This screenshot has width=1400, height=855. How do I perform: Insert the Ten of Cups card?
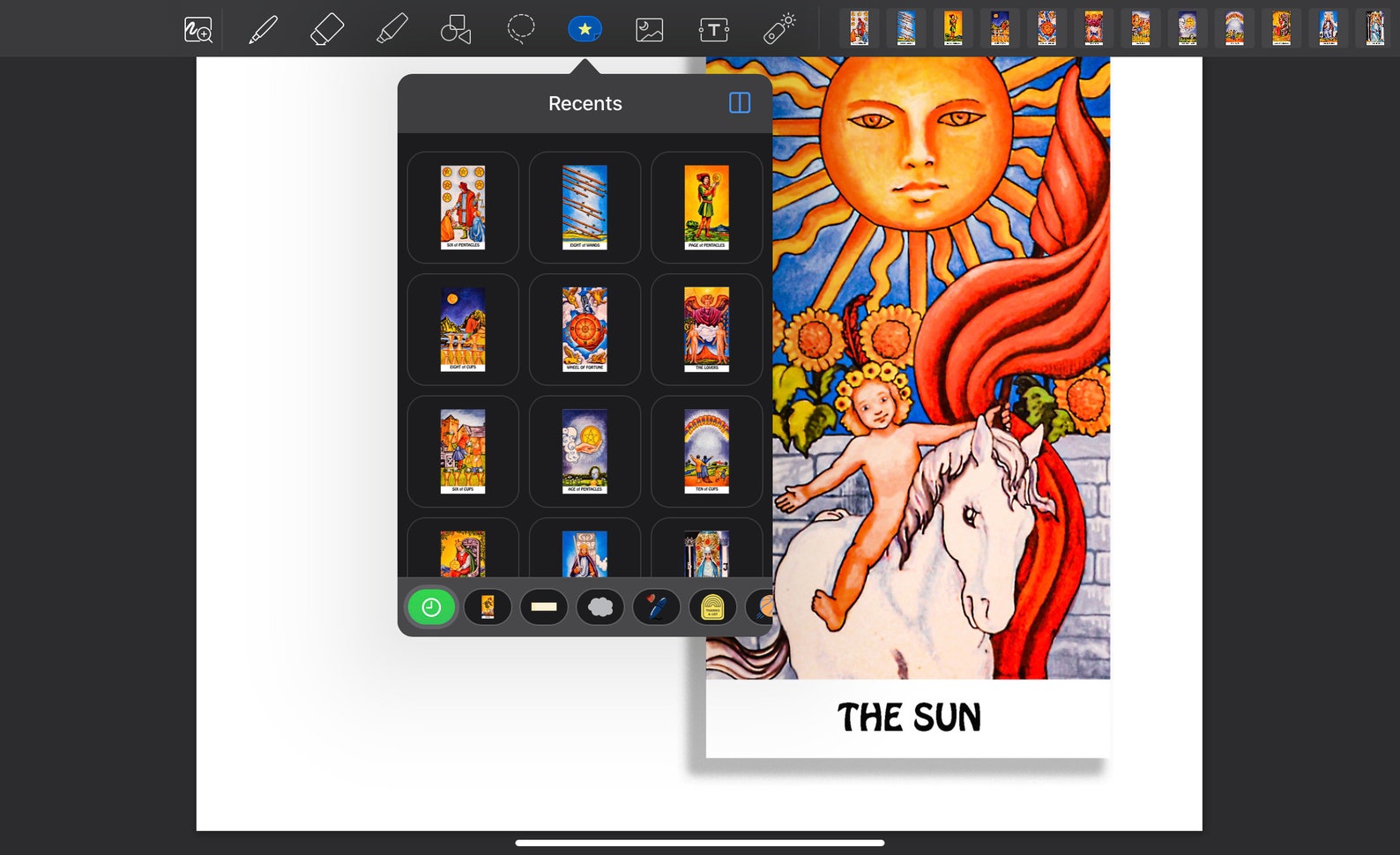pos(706,450)
